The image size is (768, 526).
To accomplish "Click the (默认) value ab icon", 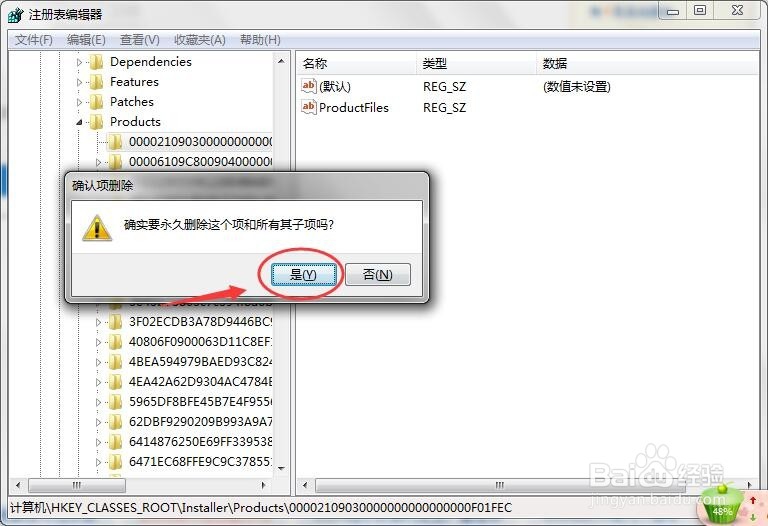I will pos(309,86).
